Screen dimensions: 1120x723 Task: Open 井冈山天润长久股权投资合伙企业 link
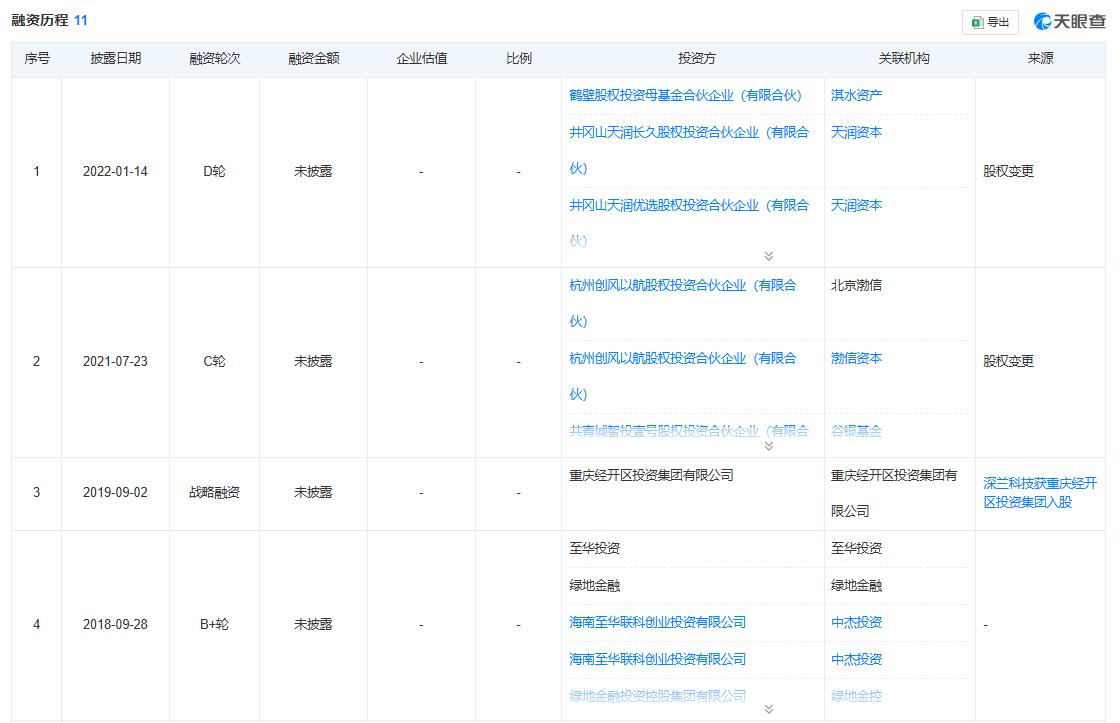[x=689, y=150]
